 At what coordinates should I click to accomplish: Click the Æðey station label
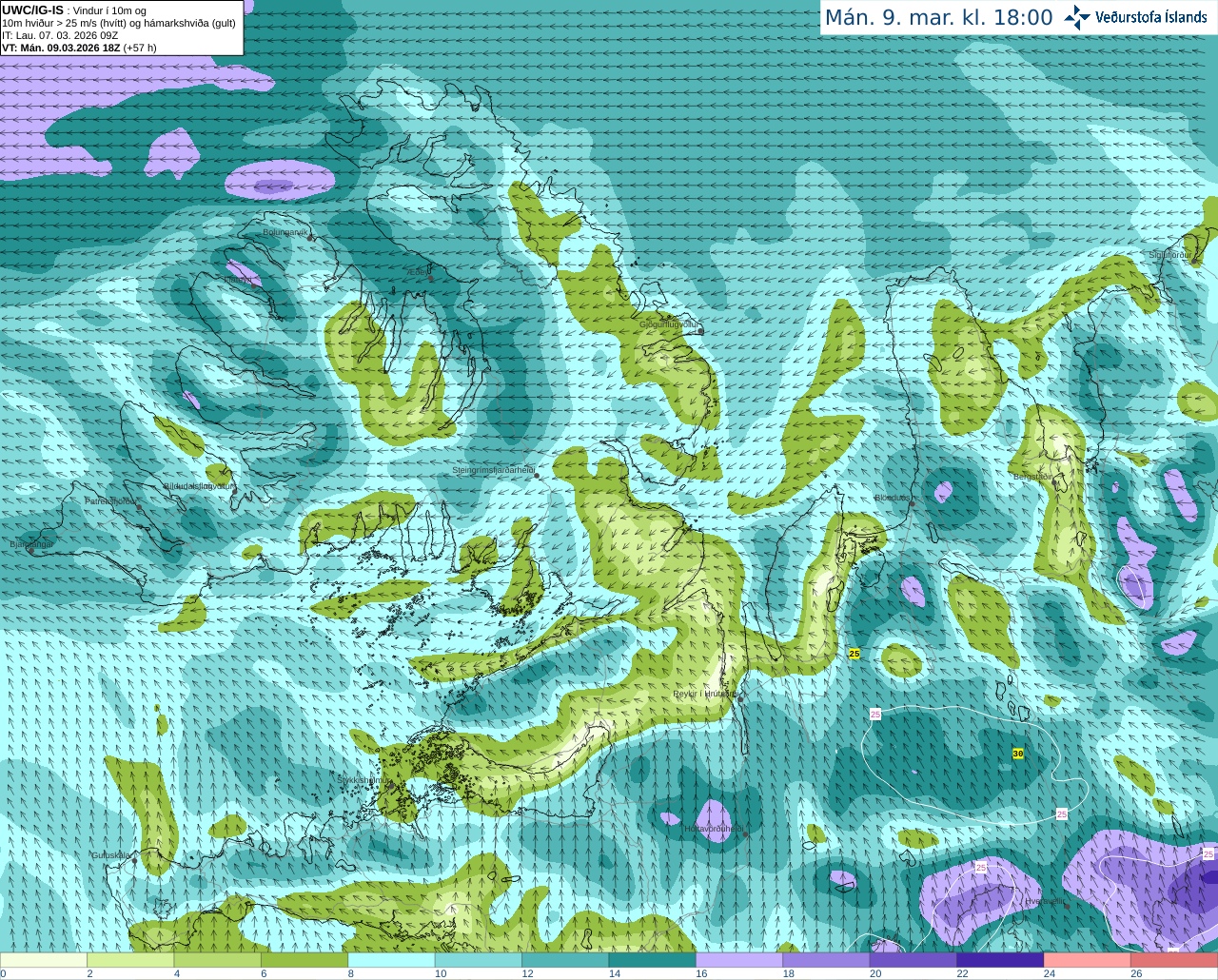click(x=418, y=271)
